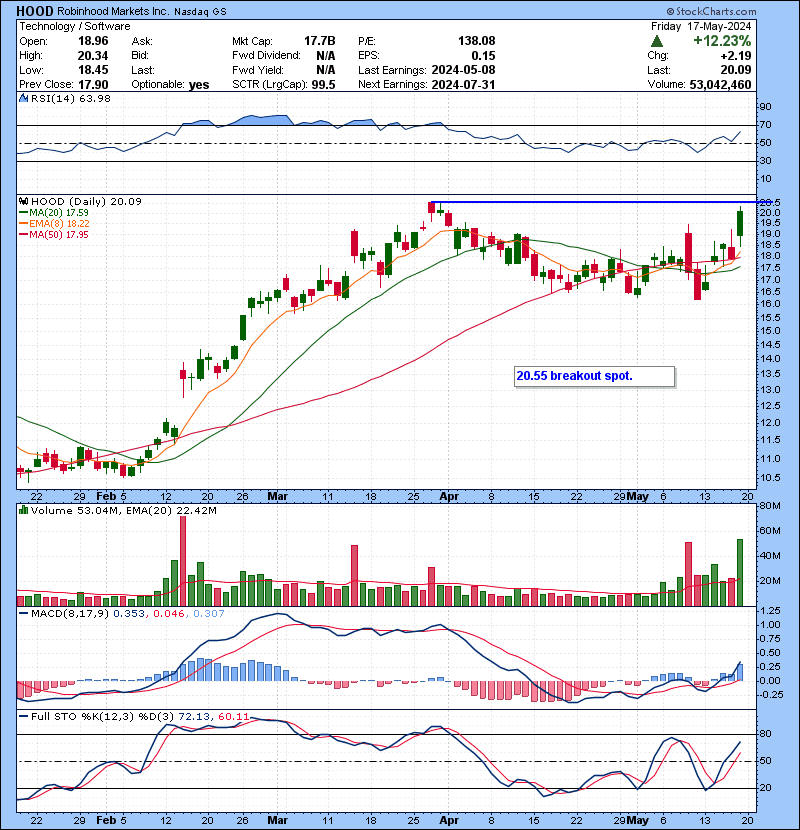
Task: Click the MA(20) green legend line marker
Action: (23, 213)
